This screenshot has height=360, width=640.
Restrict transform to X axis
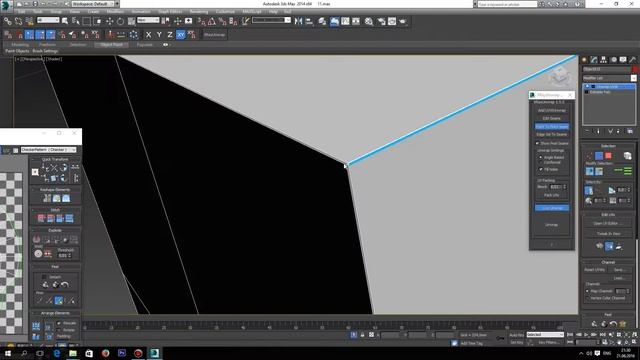click(149, 35)
